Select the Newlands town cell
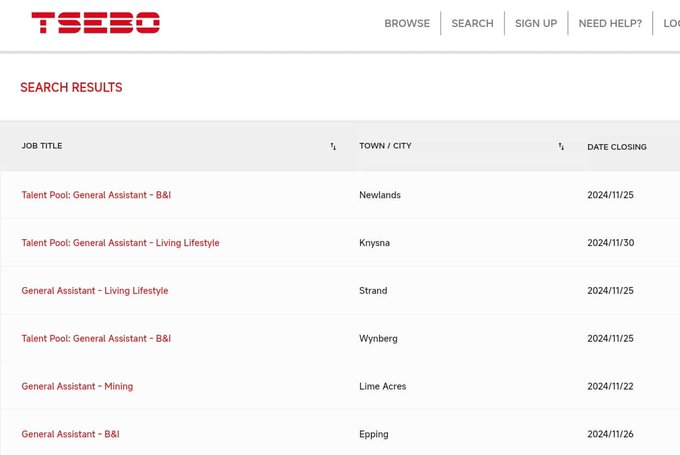 380,195
